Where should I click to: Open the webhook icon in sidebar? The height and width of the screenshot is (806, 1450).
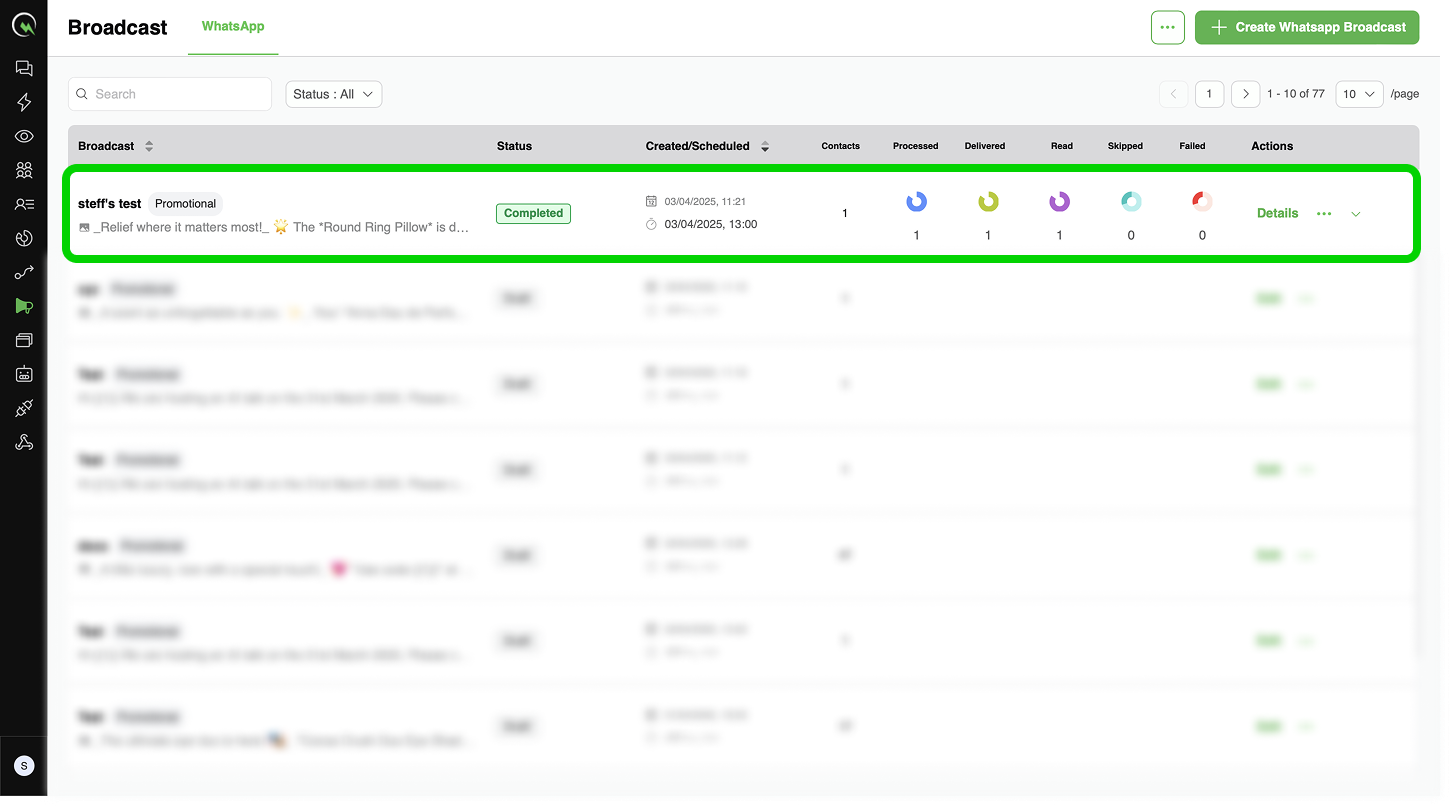tap(24, 442)
